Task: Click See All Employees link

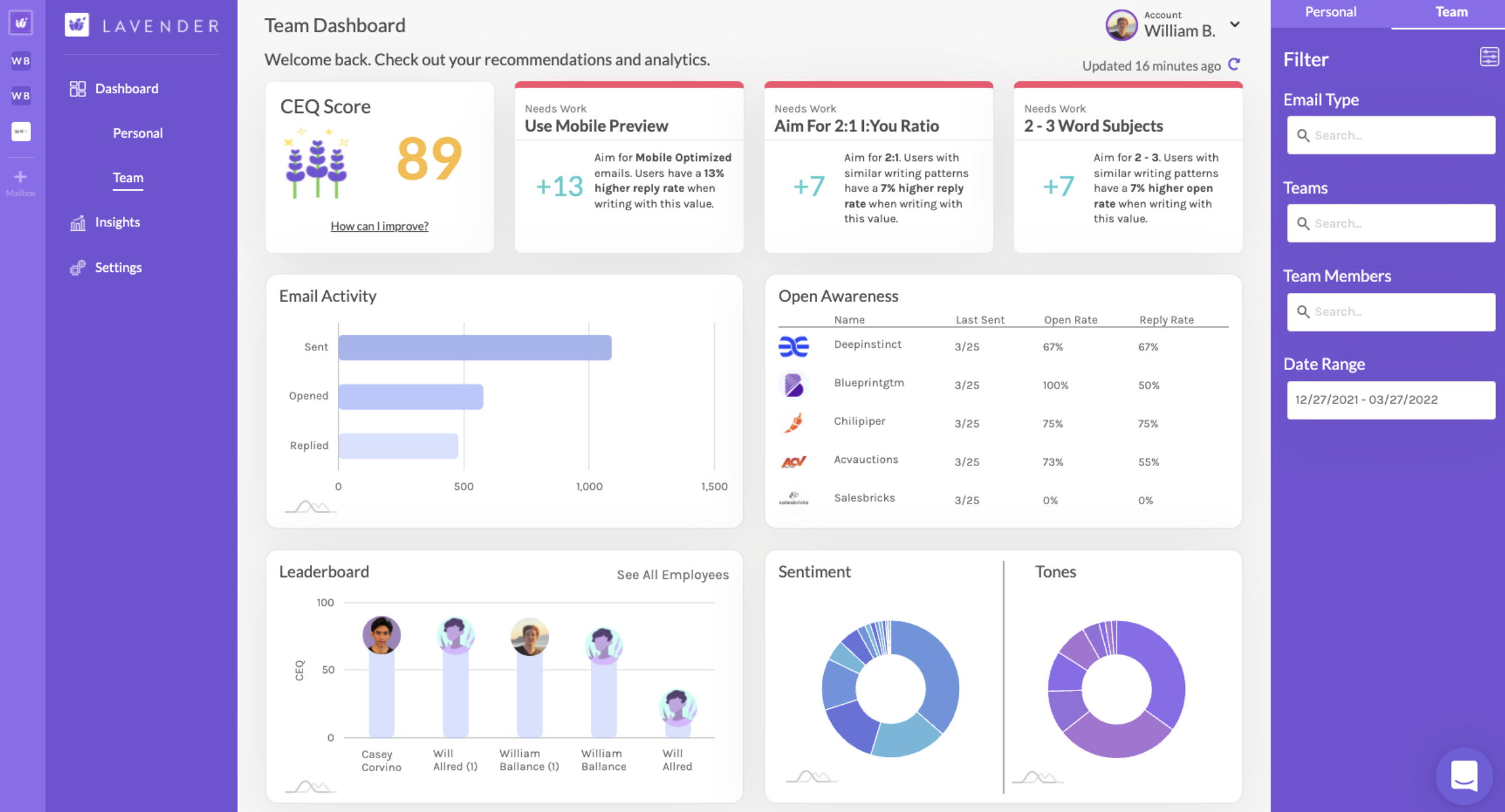Action: tap(672, 575)
